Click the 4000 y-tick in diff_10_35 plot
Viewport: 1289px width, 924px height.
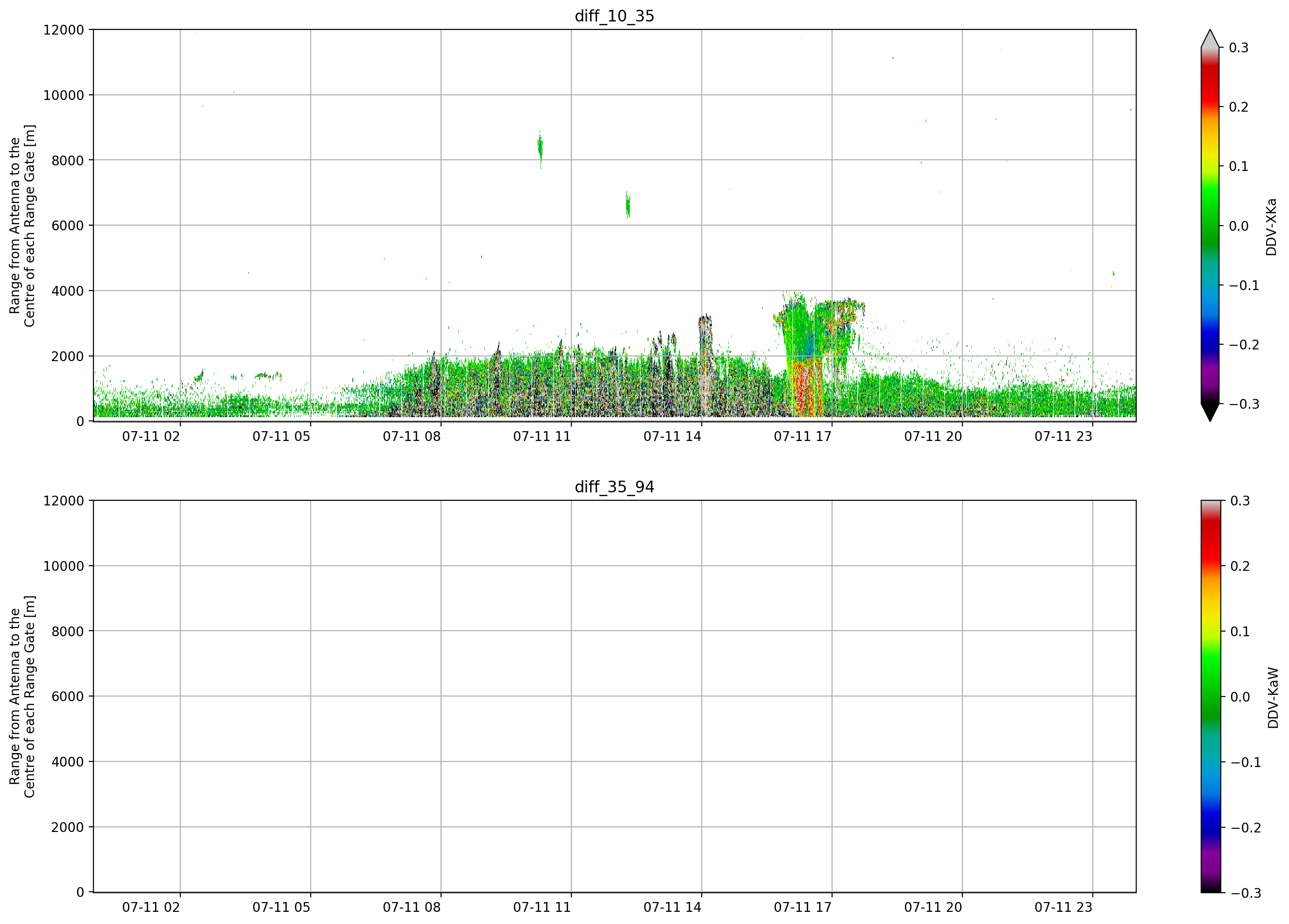tap(68, 291)
